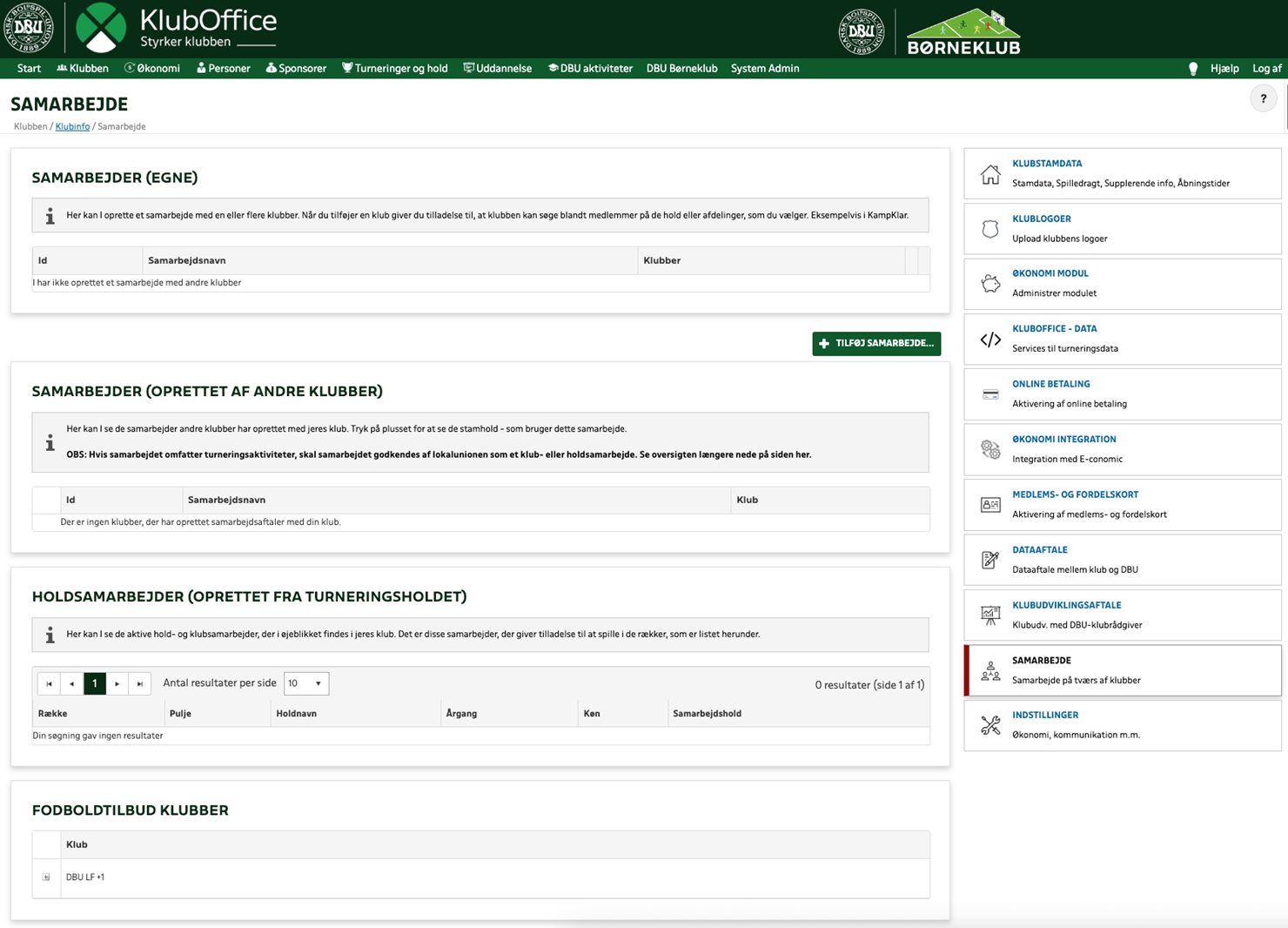
Task: Click the Tilføj Samarbejde button
Action: (x=876, y=344)
